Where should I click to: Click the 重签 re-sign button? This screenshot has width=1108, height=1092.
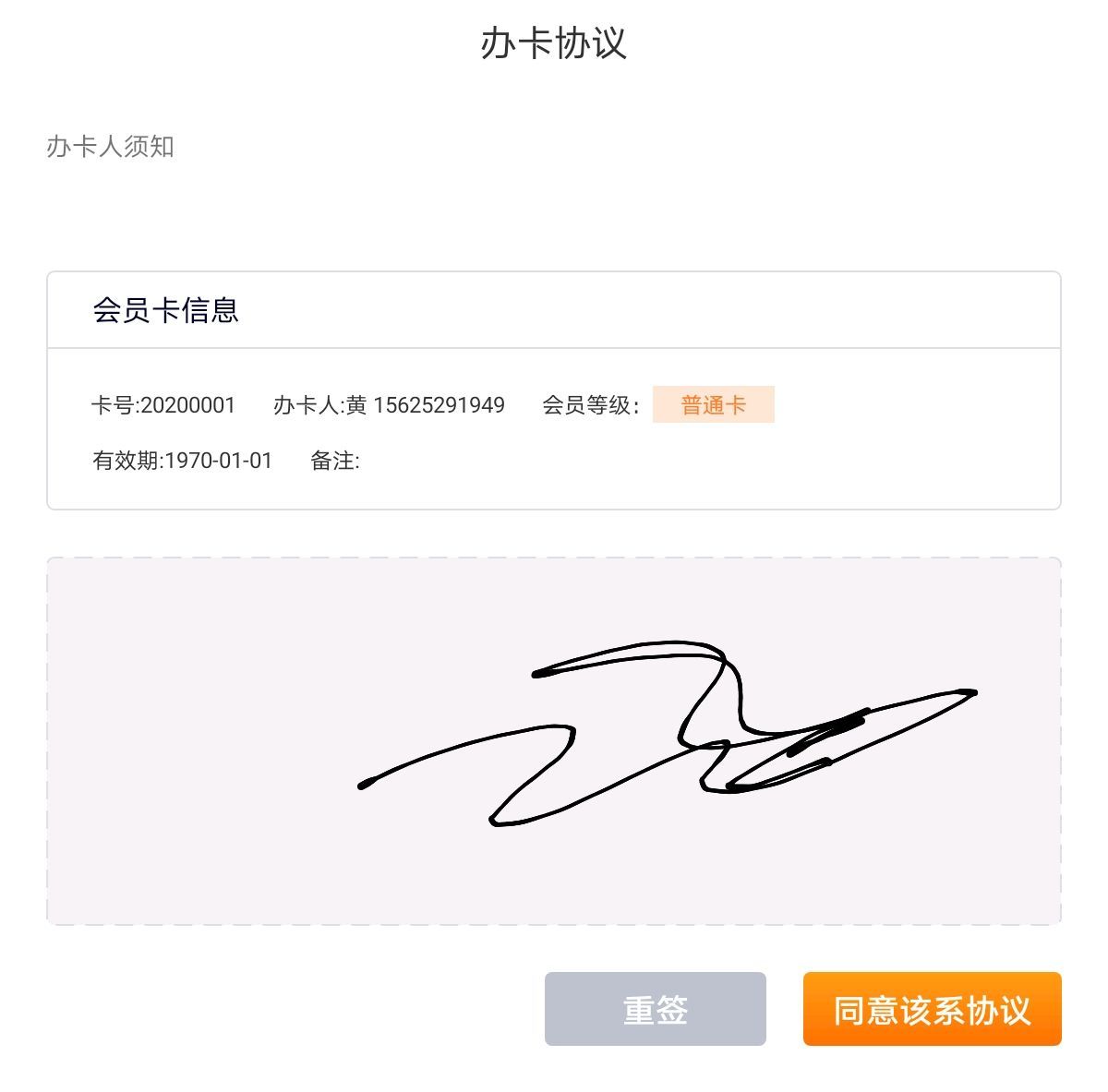tap(655, 1009)
